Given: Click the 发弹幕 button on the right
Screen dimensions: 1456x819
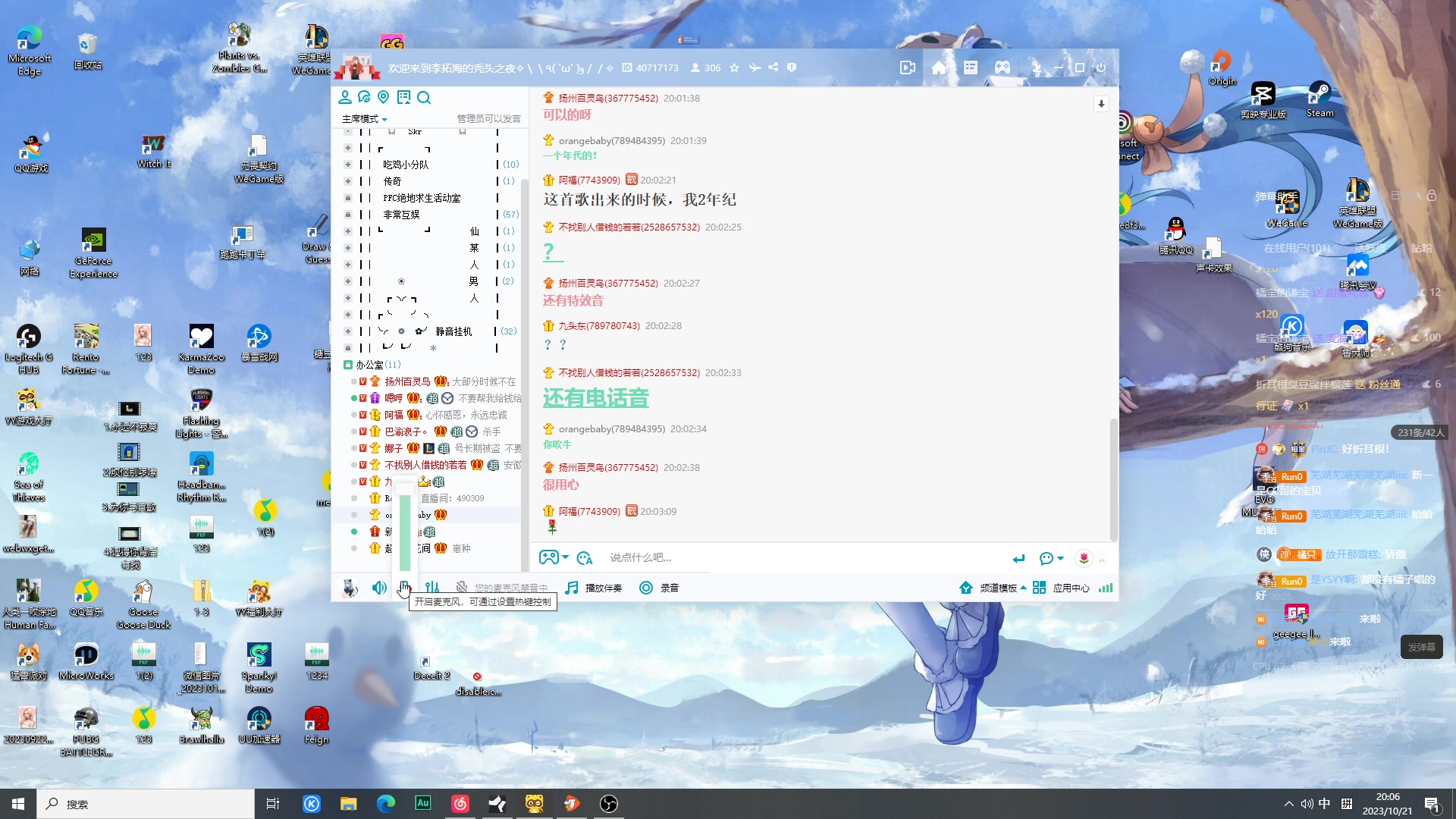Looking at the screenshot, I should [x=1422, y=648].
